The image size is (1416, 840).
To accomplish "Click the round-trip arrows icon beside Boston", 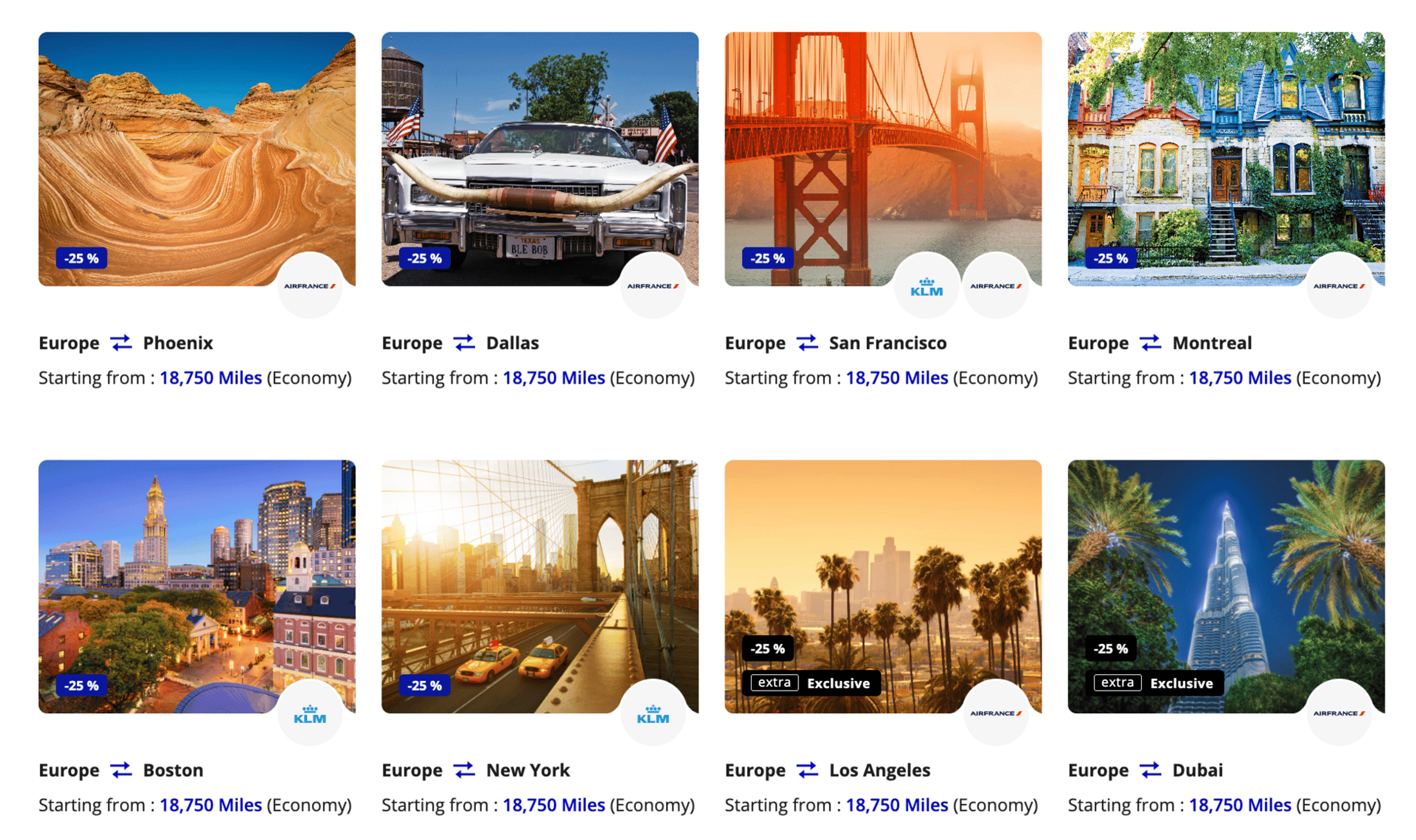I will click(x=121, y=770).
